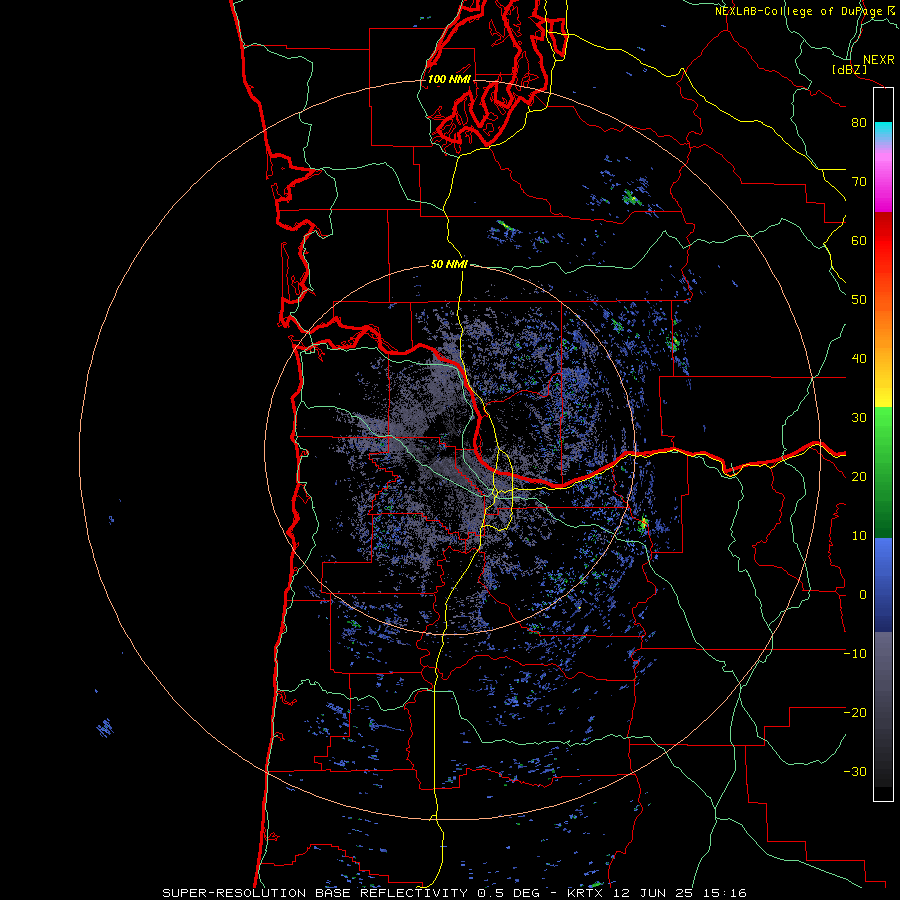Click the 60 dBZ scale value
The width and height of the screenshot is (900, 900).
point(859,240)
